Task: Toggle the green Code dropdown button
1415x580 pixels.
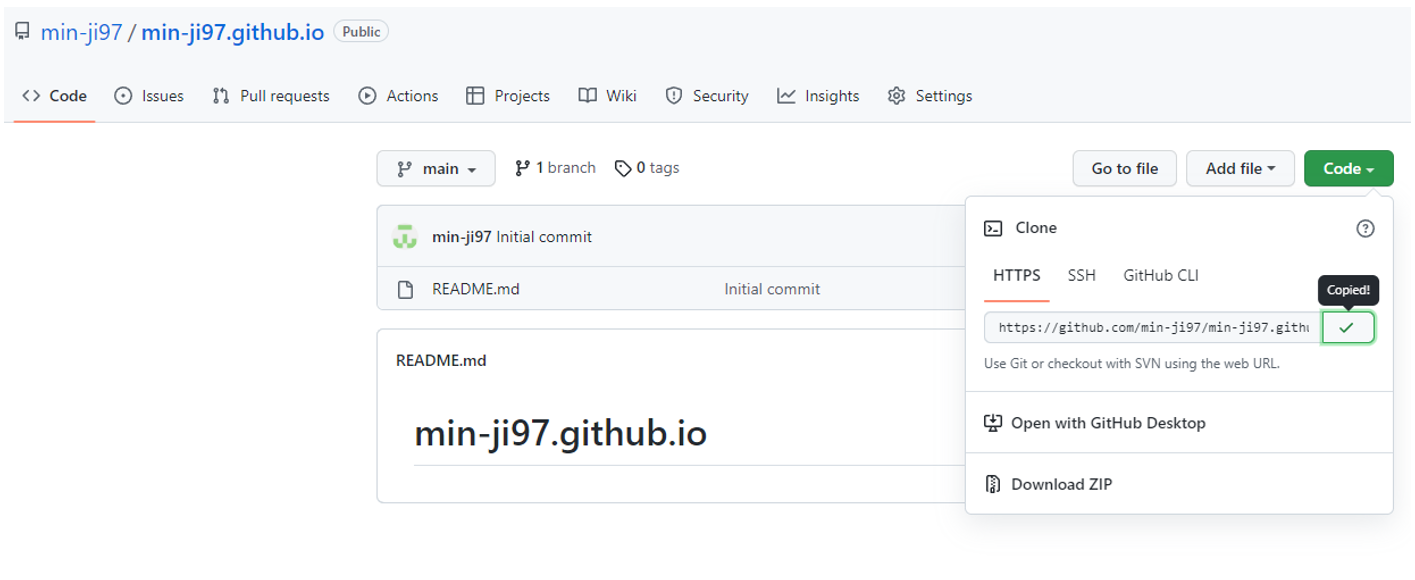Action: click(x=1348, y=168)
